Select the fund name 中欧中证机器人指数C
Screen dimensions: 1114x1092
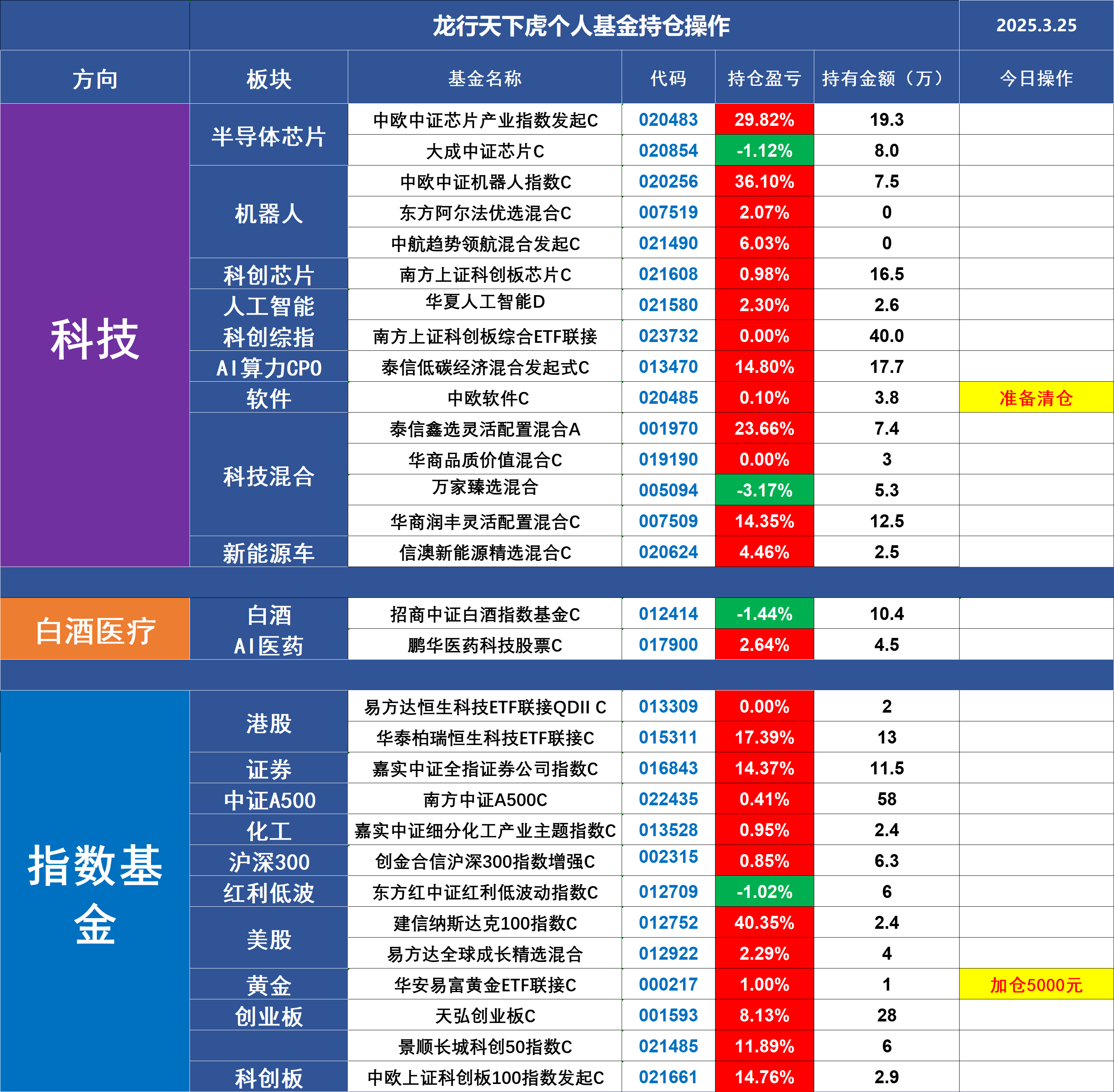pyautogui.click(x=485, y=181)
